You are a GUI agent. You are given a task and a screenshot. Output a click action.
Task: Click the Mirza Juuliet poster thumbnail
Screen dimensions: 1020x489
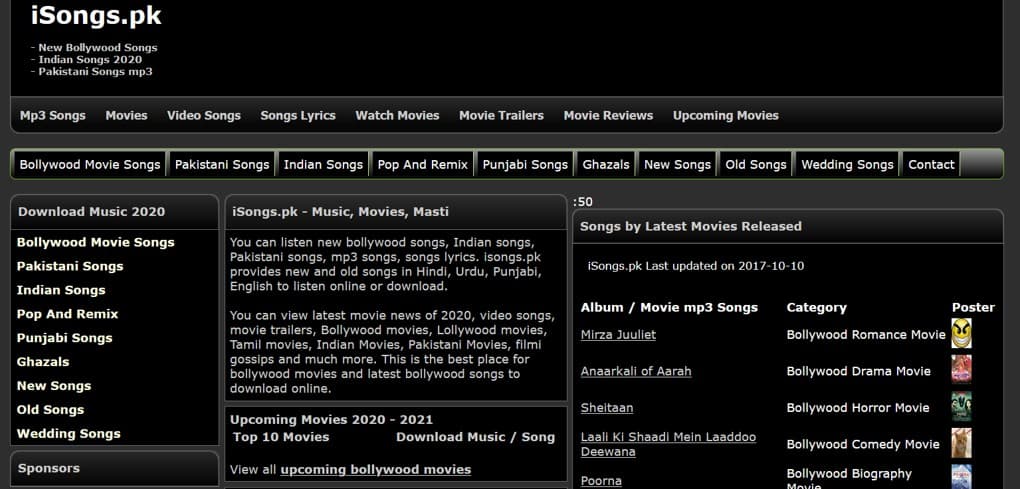click(961, 334)
